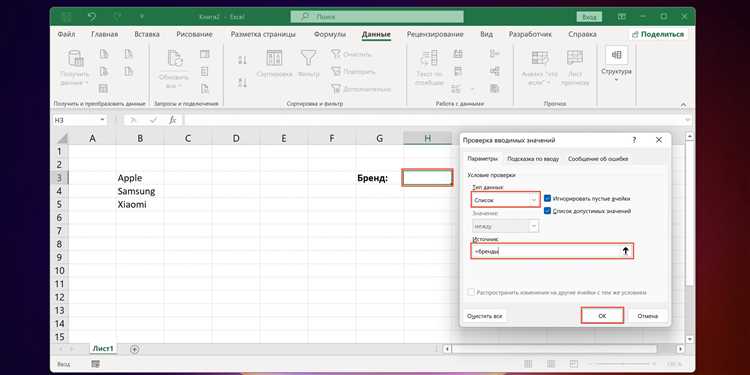Screen dimensions: 750x375
Task: Switch to Page Layout view in status bar
Action: click(551, 364)
